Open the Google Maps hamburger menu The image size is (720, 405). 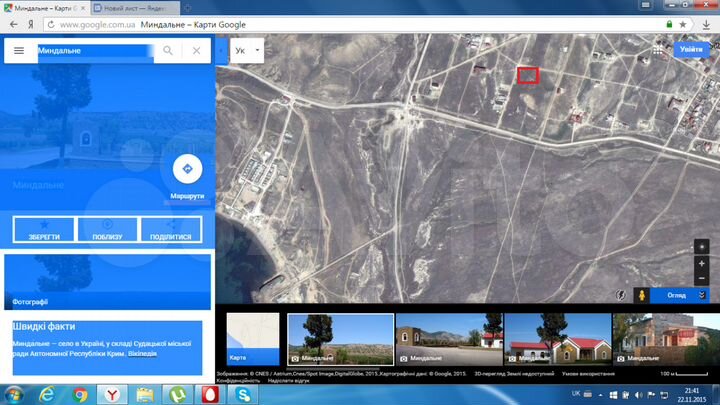(19, 51)
